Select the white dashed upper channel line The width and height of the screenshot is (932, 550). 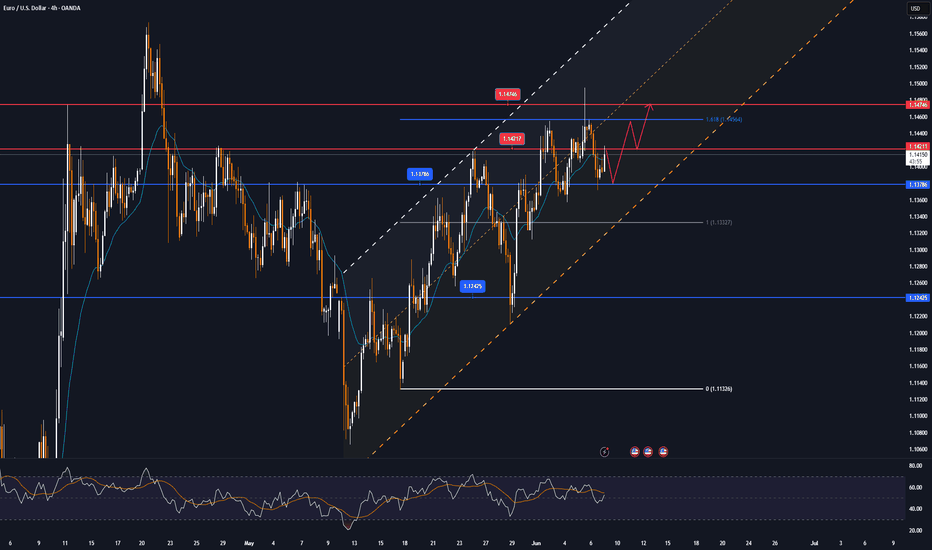pyautogui.click(x=487, y=137)
